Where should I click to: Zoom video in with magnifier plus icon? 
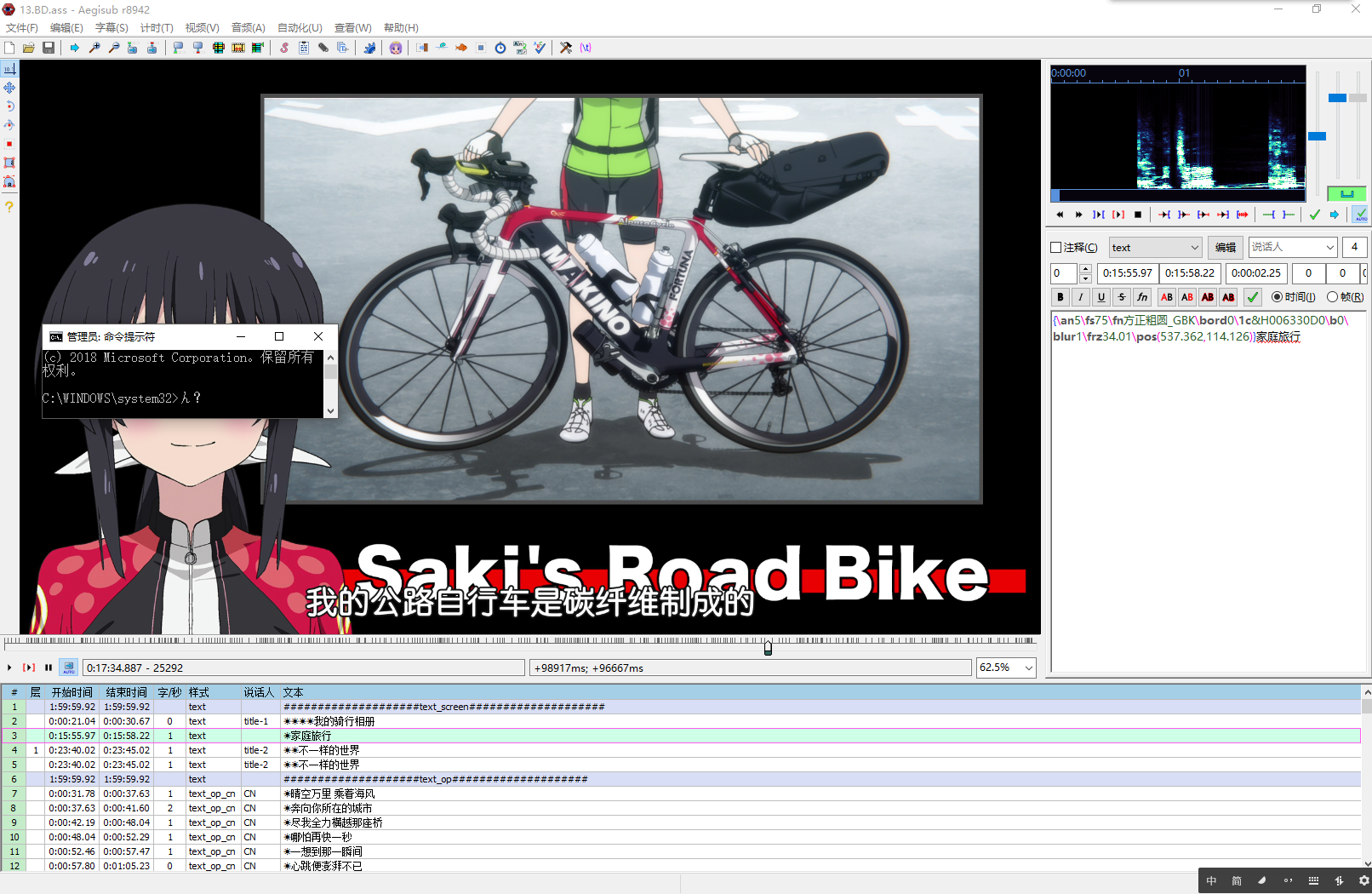tap(94, 48)
